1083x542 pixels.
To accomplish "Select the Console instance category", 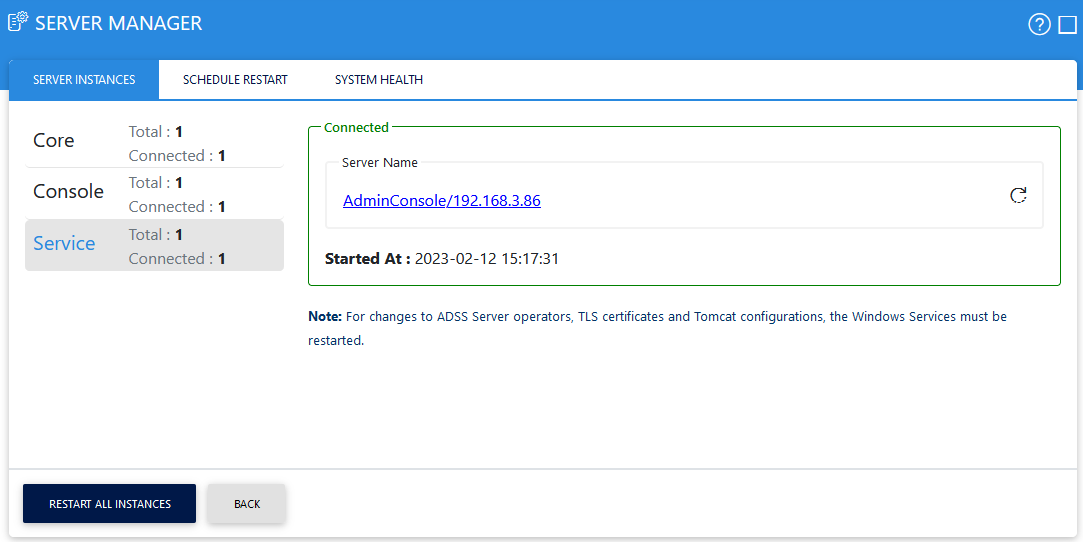I will pos(68,192).
